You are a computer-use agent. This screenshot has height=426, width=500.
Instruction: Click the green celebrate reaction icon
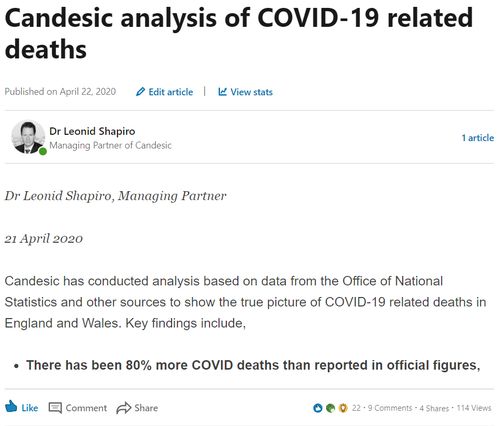[330, 408]
